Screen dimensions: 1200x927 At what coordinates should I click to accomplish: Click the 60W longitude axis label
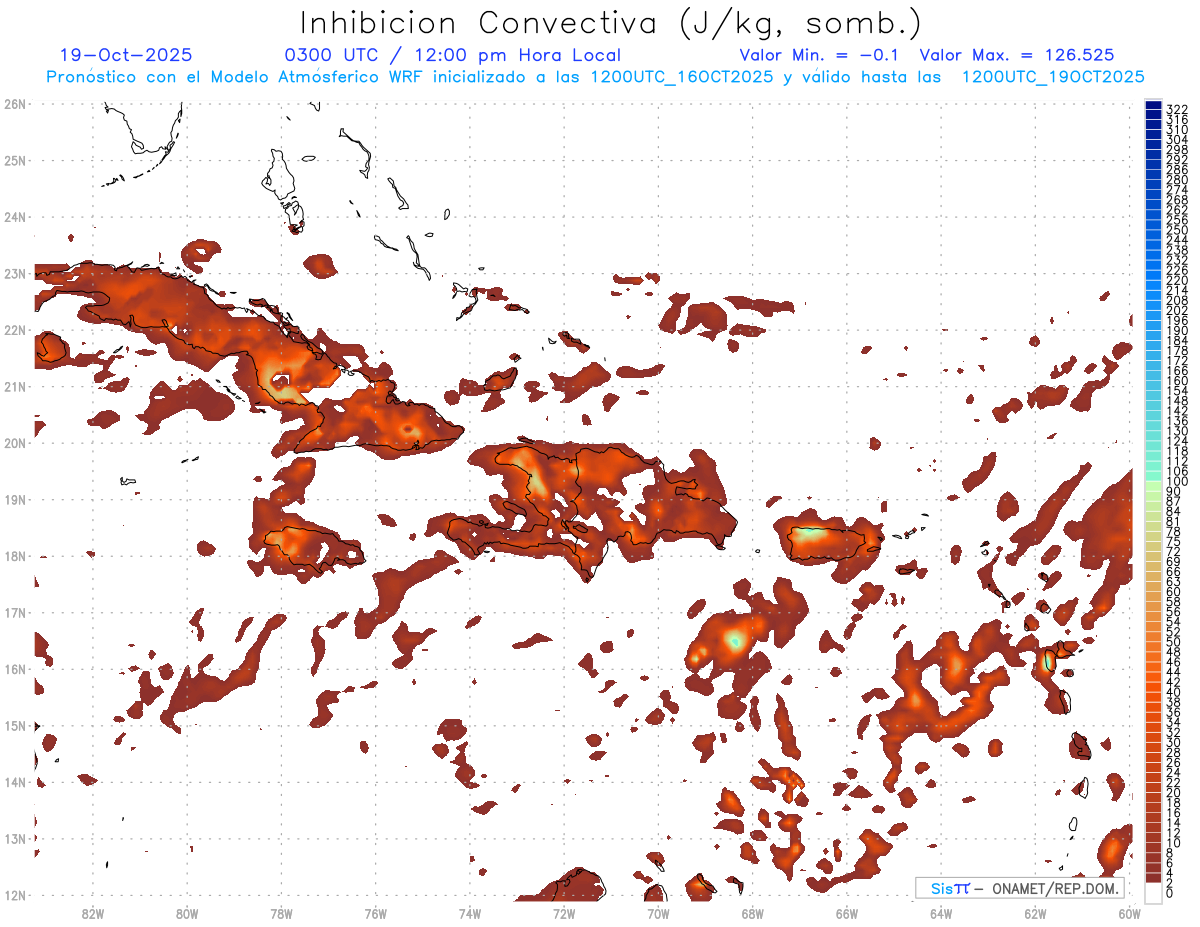click(1130, 912)
